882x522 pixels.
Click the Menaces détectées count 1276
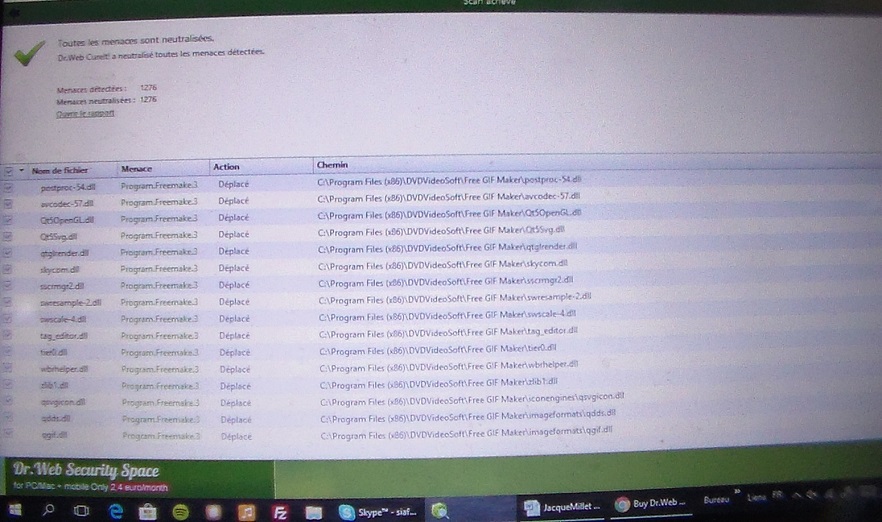pyautogui.click(x=148, y=88)
